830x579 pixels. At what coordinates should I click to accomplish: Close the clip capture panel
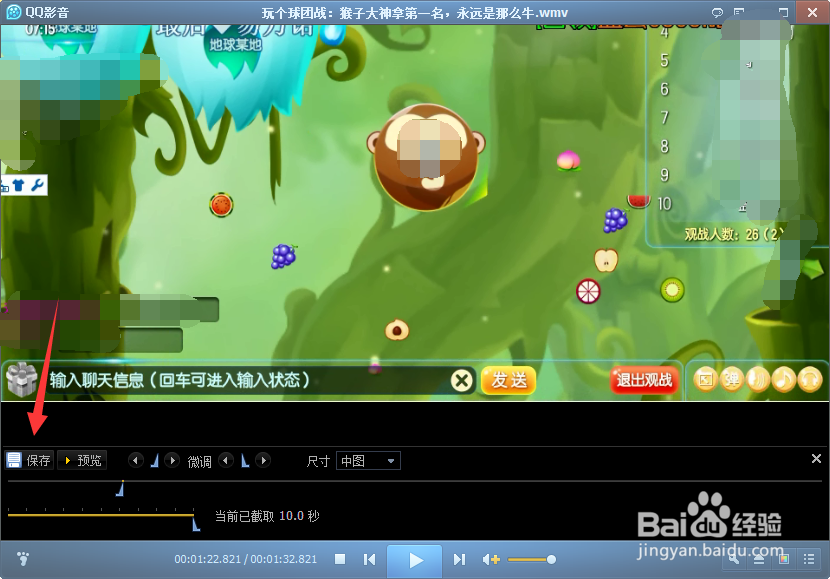(x=816, y=458)
